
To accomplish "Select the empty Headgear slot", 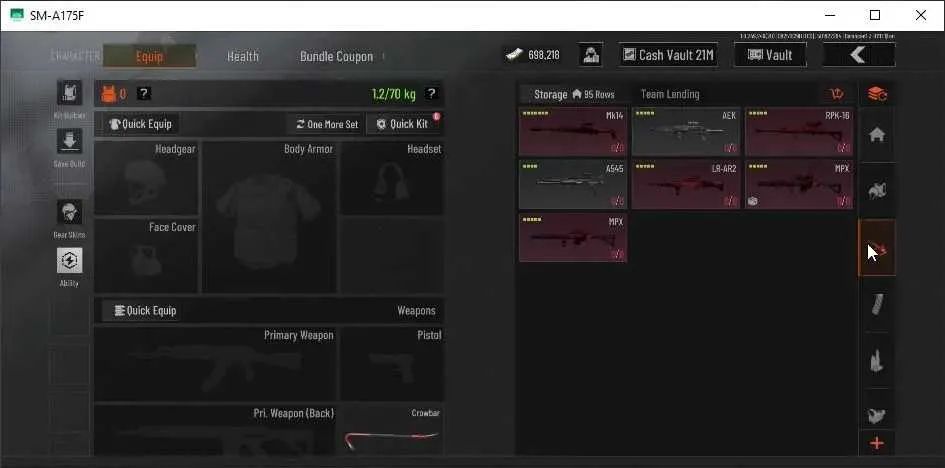I will pyautogui.click(x=146, y=178).
